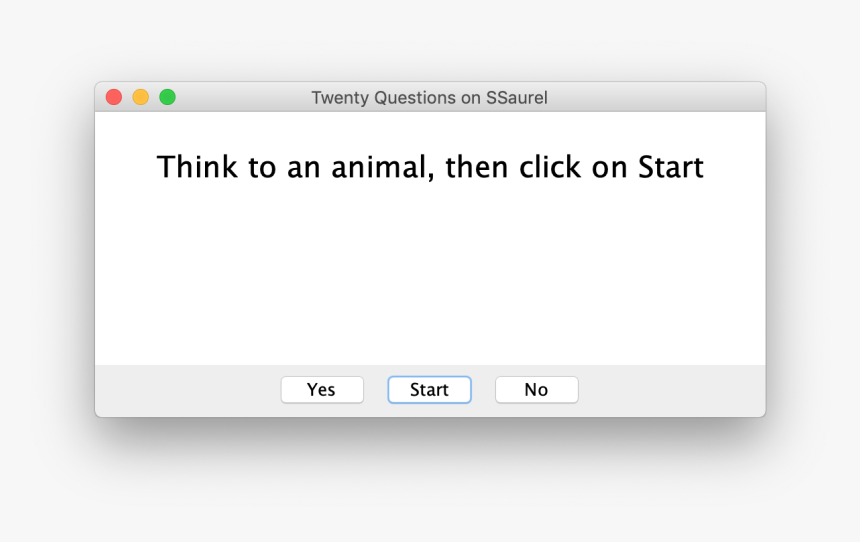Click the "Think to an animal" instruction label
The image size is (860, 542).
(430, 167)
